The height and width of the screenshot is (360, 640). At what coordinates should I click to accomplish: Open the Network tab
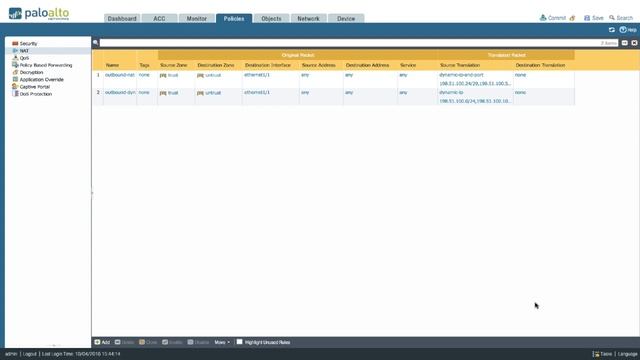click(308, 18)
